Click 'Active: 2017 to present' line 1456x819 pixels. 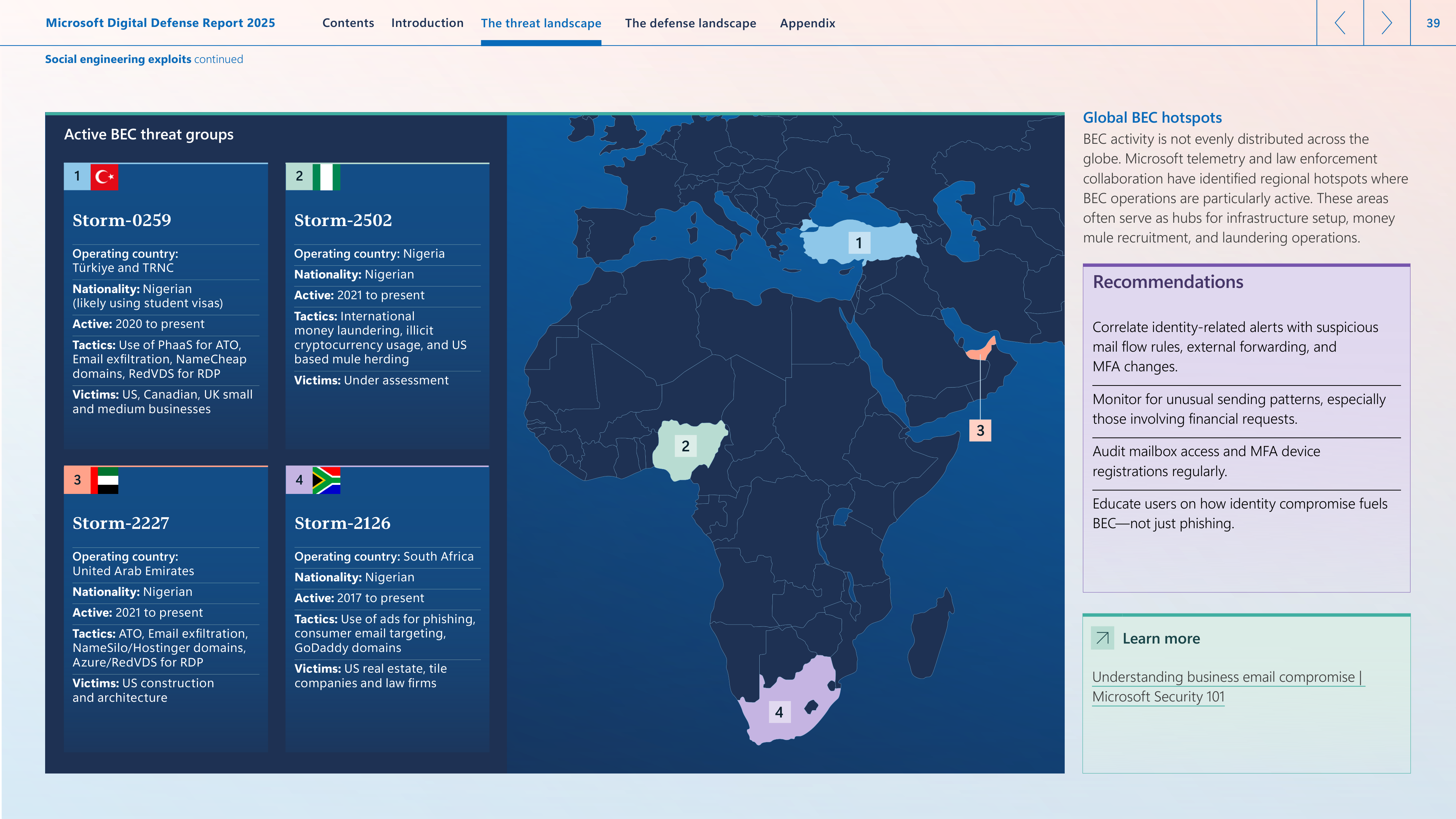[360, 598]
